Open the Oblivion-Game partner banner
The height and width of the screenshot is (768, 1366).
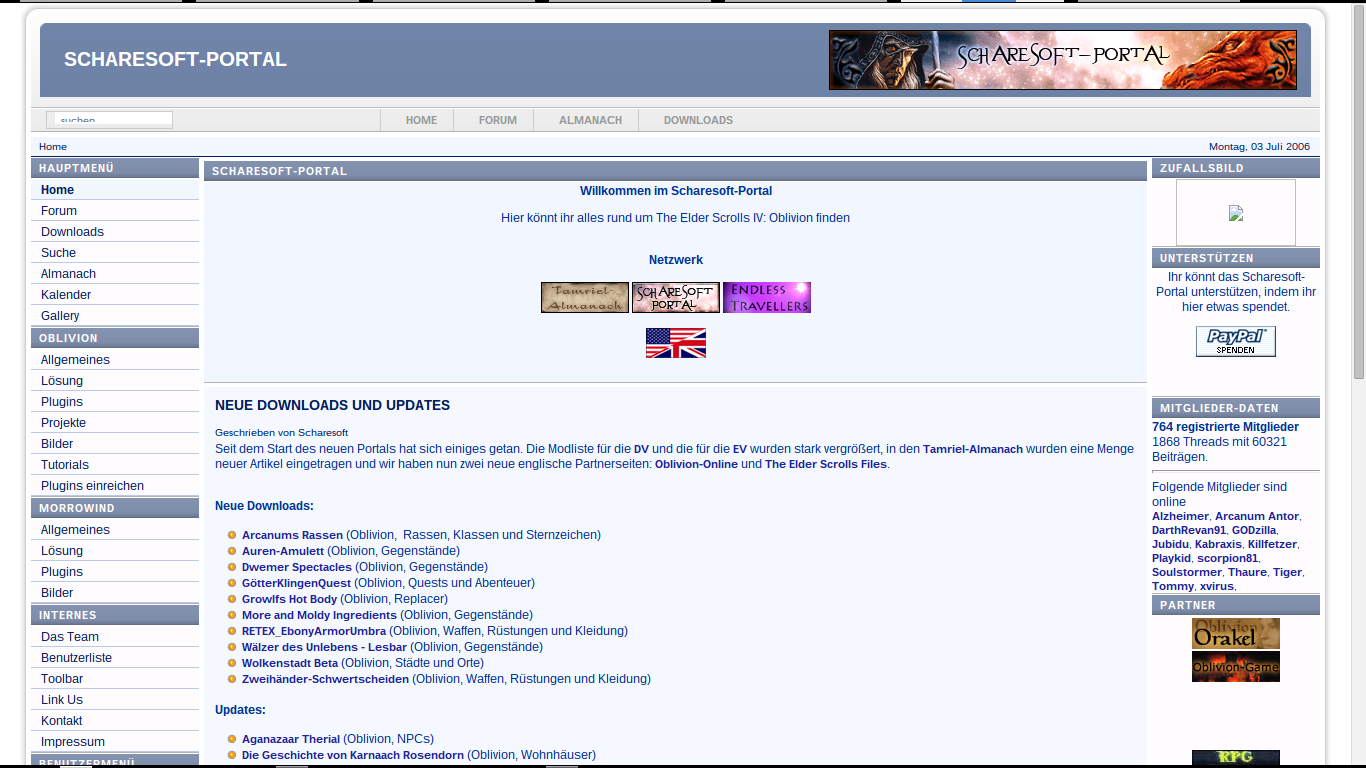[1235, 666]
